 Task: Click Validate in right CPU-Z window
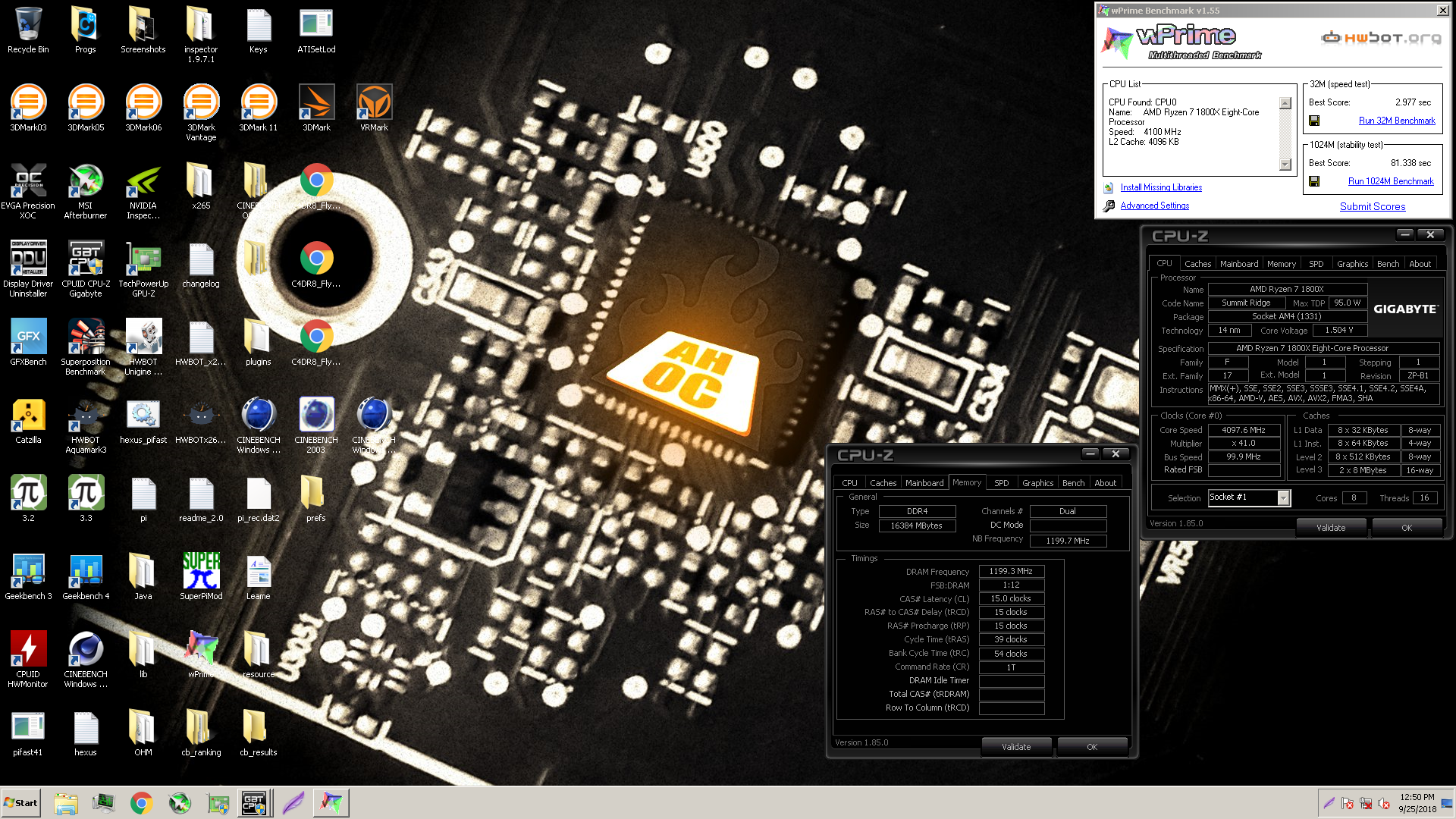click(x=1331, y=528)
